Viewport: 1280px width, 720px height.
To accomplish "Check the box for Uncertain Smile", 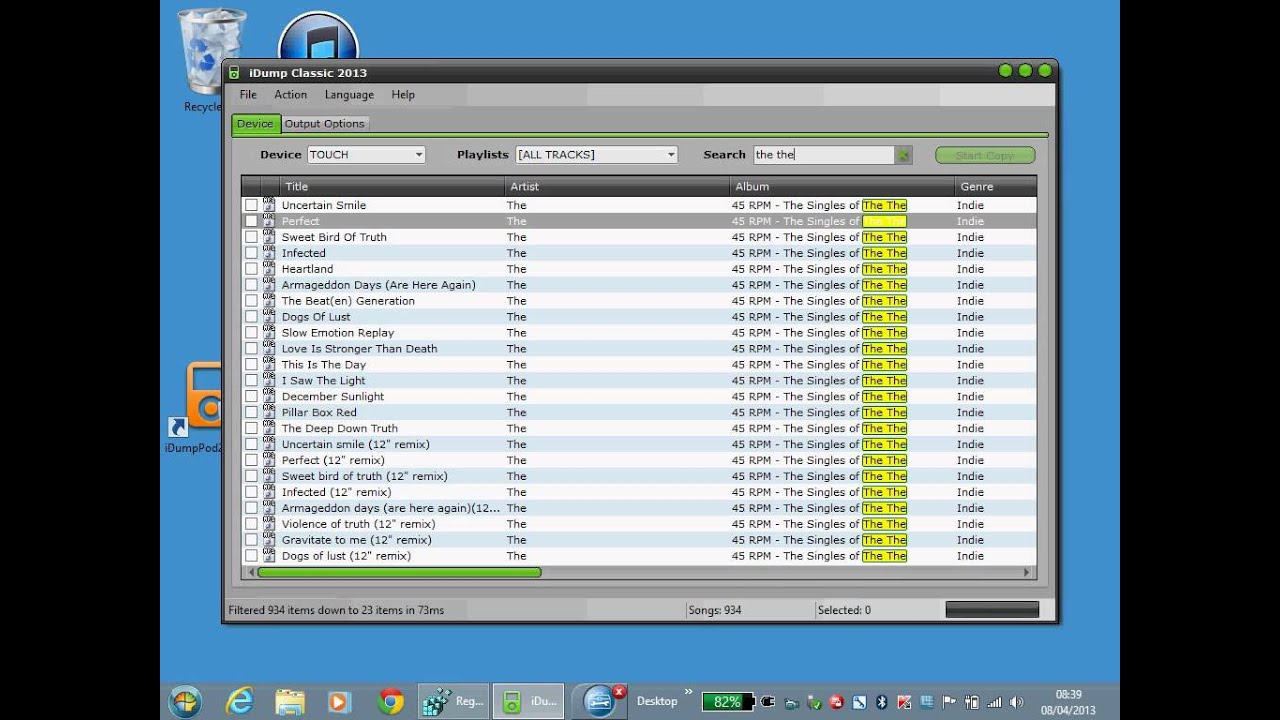I will point(251,205).
